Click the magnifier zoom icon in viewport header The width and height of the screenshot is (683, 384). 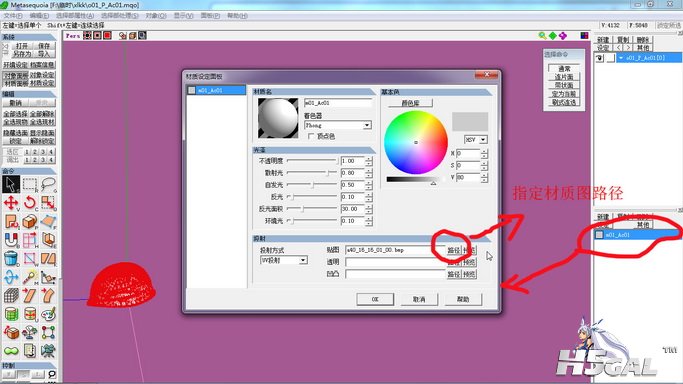pyautogui.click(x=542, y=36)
